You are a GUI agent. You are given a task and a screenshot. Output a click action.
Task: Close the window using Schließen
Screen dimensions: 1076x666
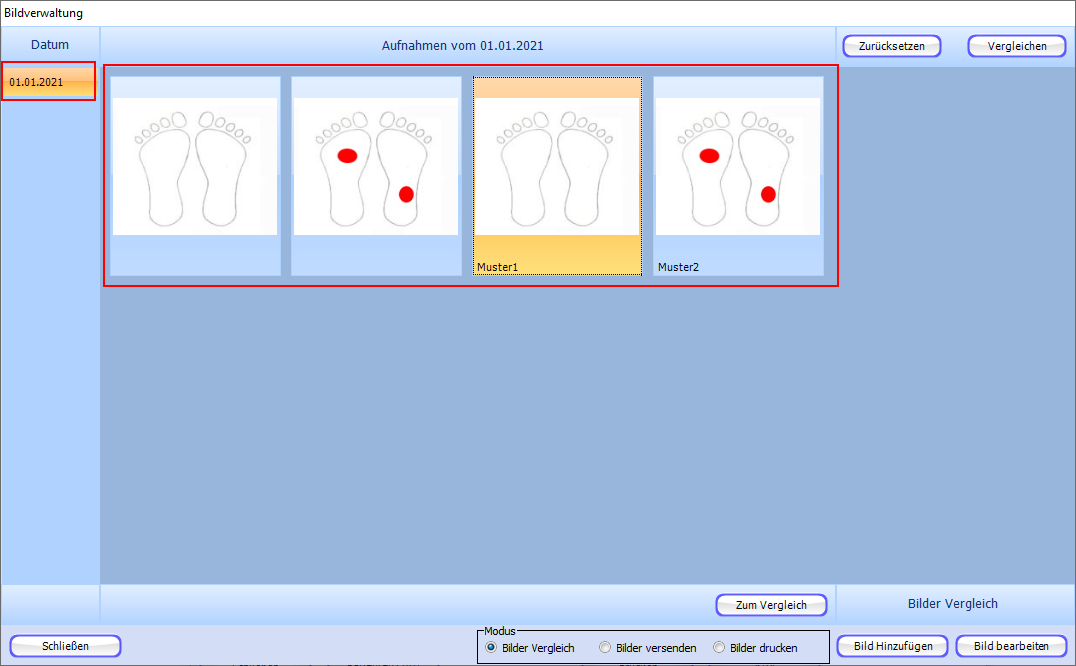point(66,646)
